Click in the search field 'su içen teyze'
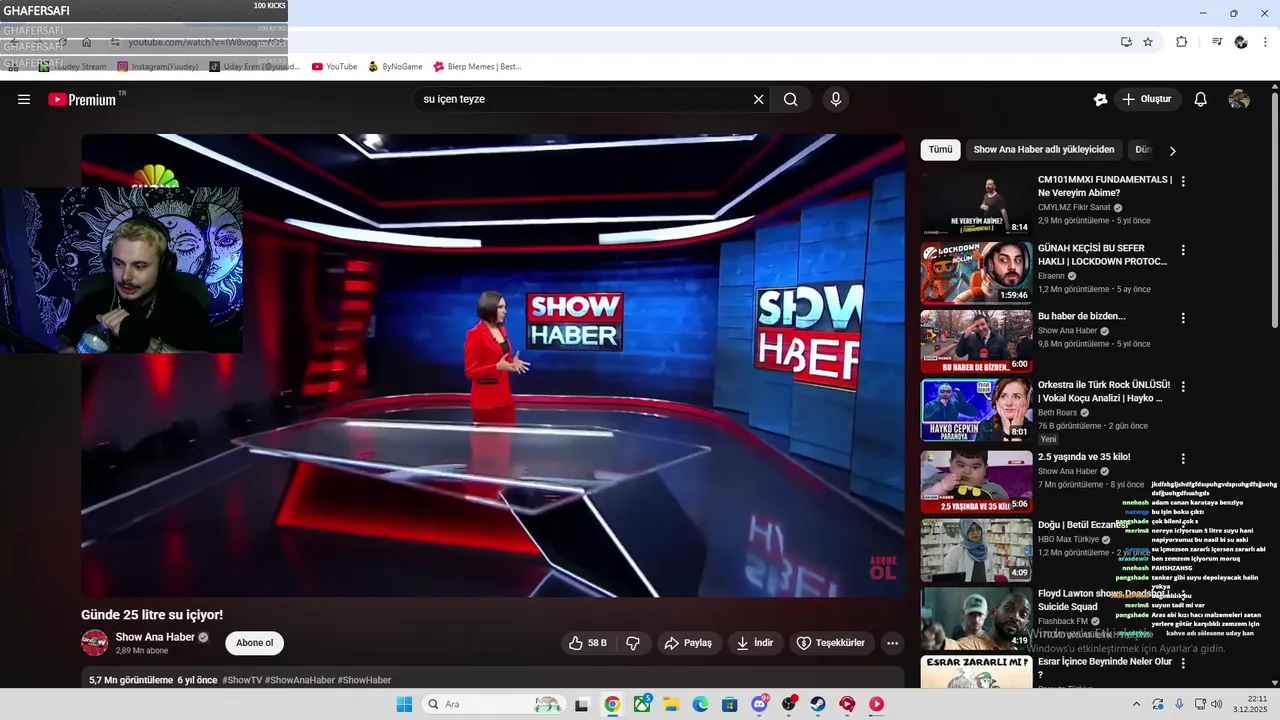Screen dimensions: 1280x720 coord(583,99)
